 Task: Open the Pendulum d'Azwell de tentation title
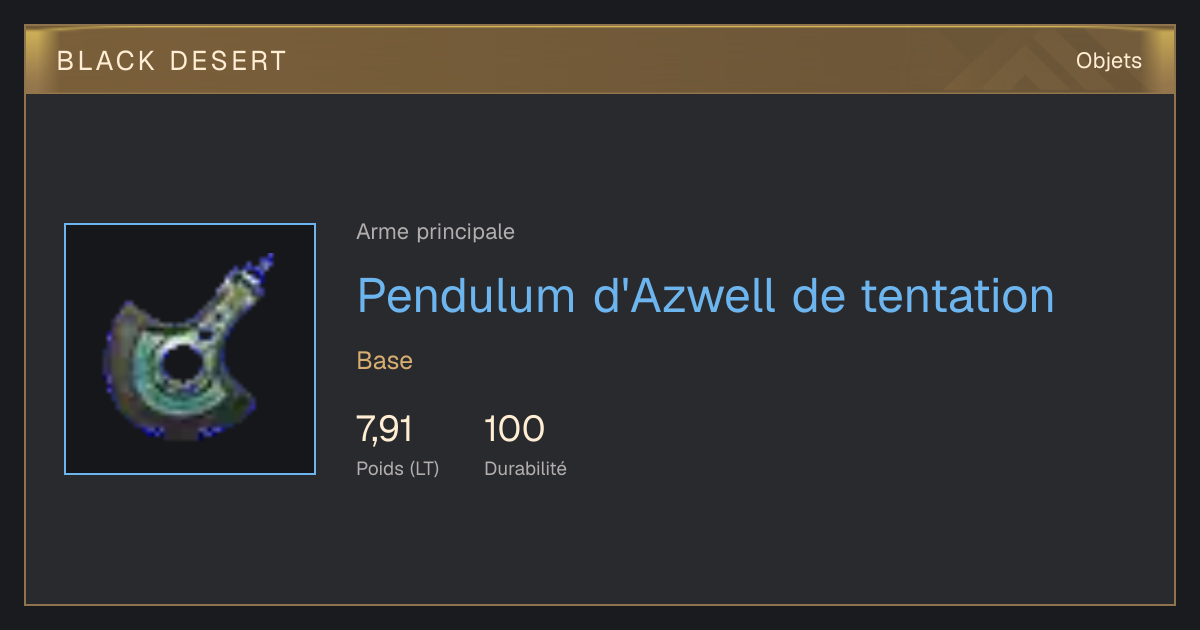click(706, 295)
